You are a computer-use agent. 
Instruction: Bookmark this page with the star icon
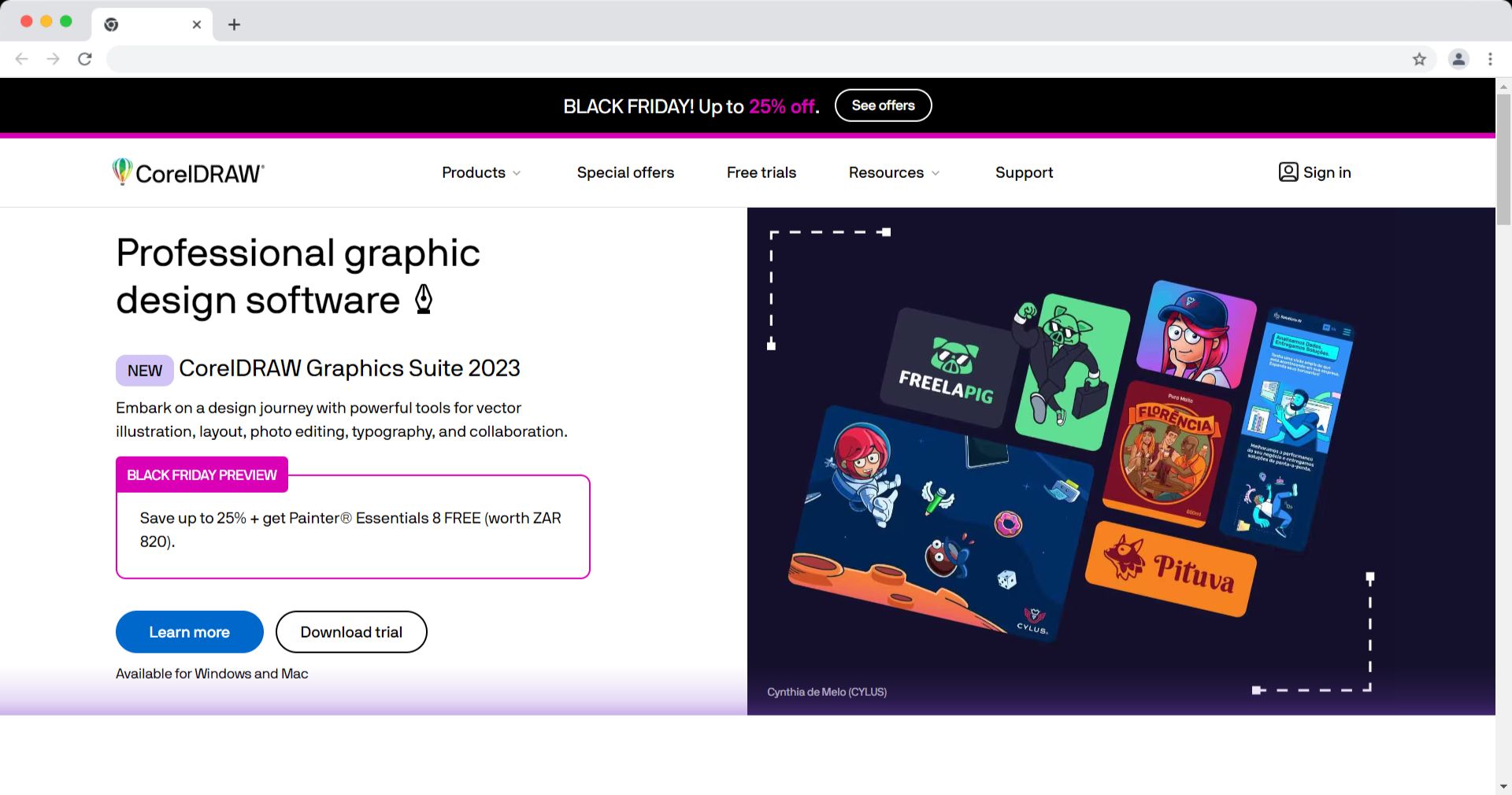click(x=1419, y=59)
